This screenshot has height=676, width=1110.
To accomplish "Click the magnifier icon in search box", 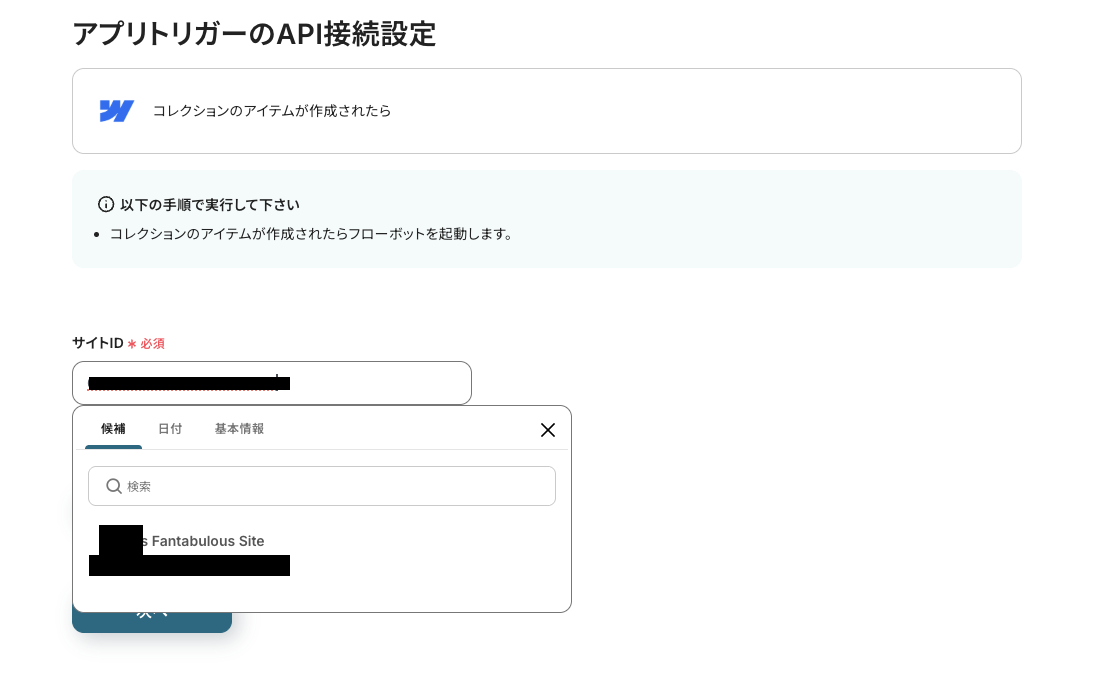I will [114, 486].
